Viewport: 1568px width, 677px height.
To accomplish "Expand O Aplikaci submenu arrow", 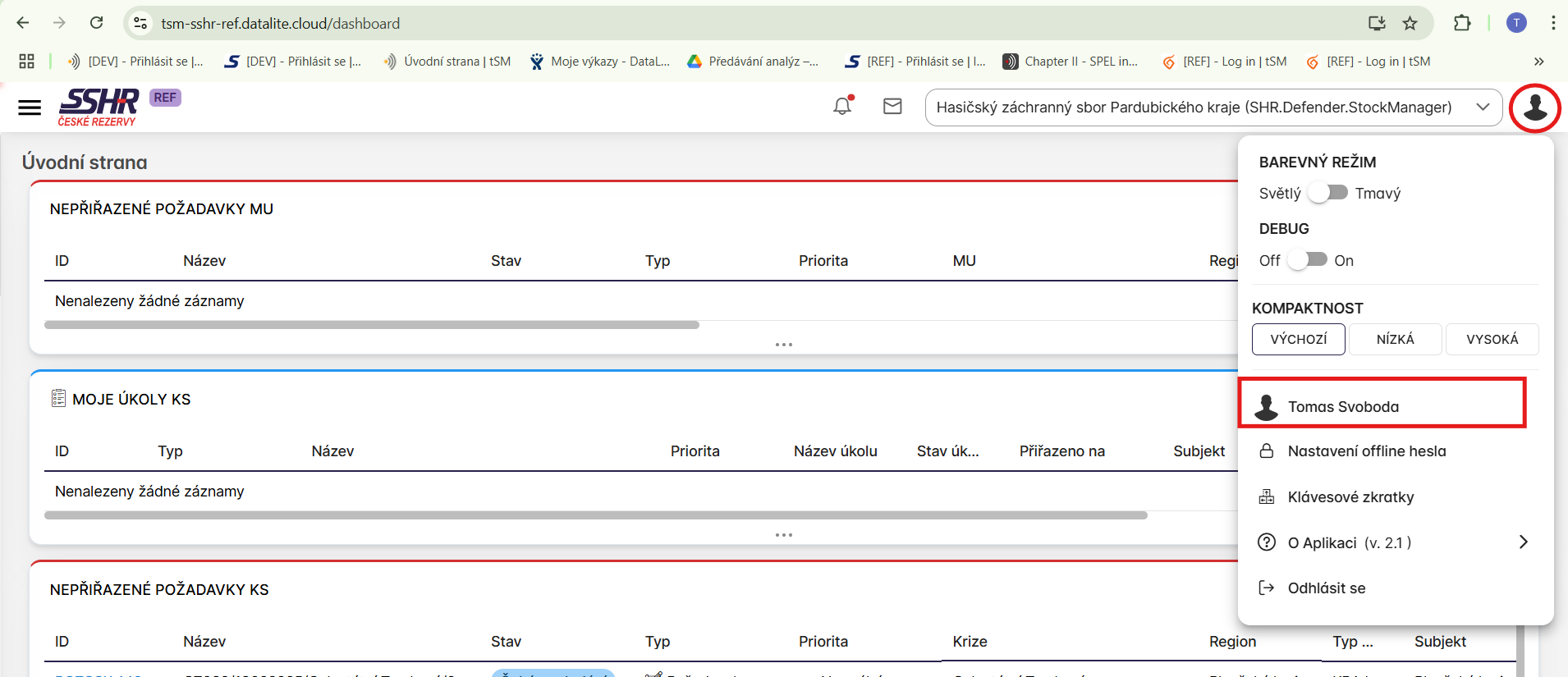I will point(1523,542).
